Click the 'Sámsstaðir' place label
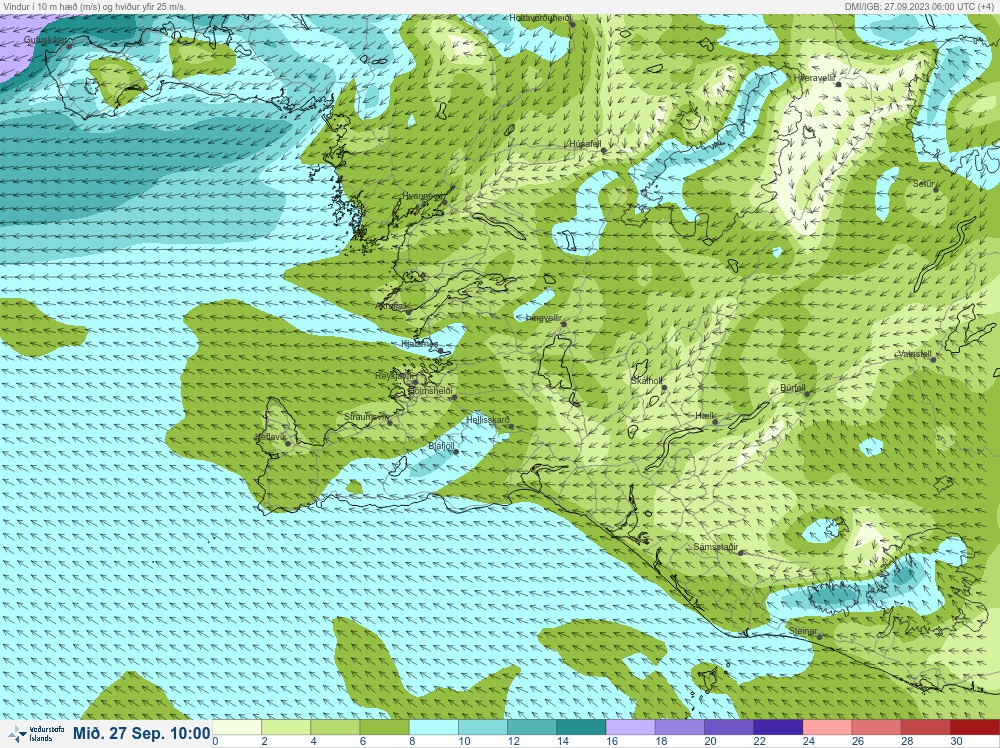This screenshot has width=1000, height=748. point(716,546)
